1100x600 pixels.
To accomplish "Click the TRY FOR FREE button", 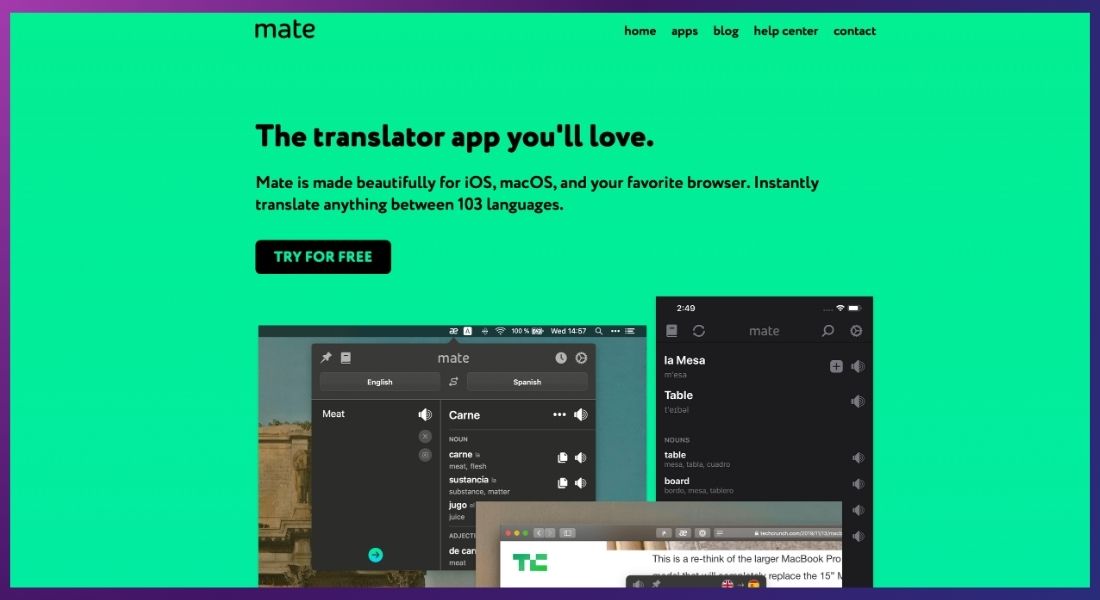I will click(322, 256).
